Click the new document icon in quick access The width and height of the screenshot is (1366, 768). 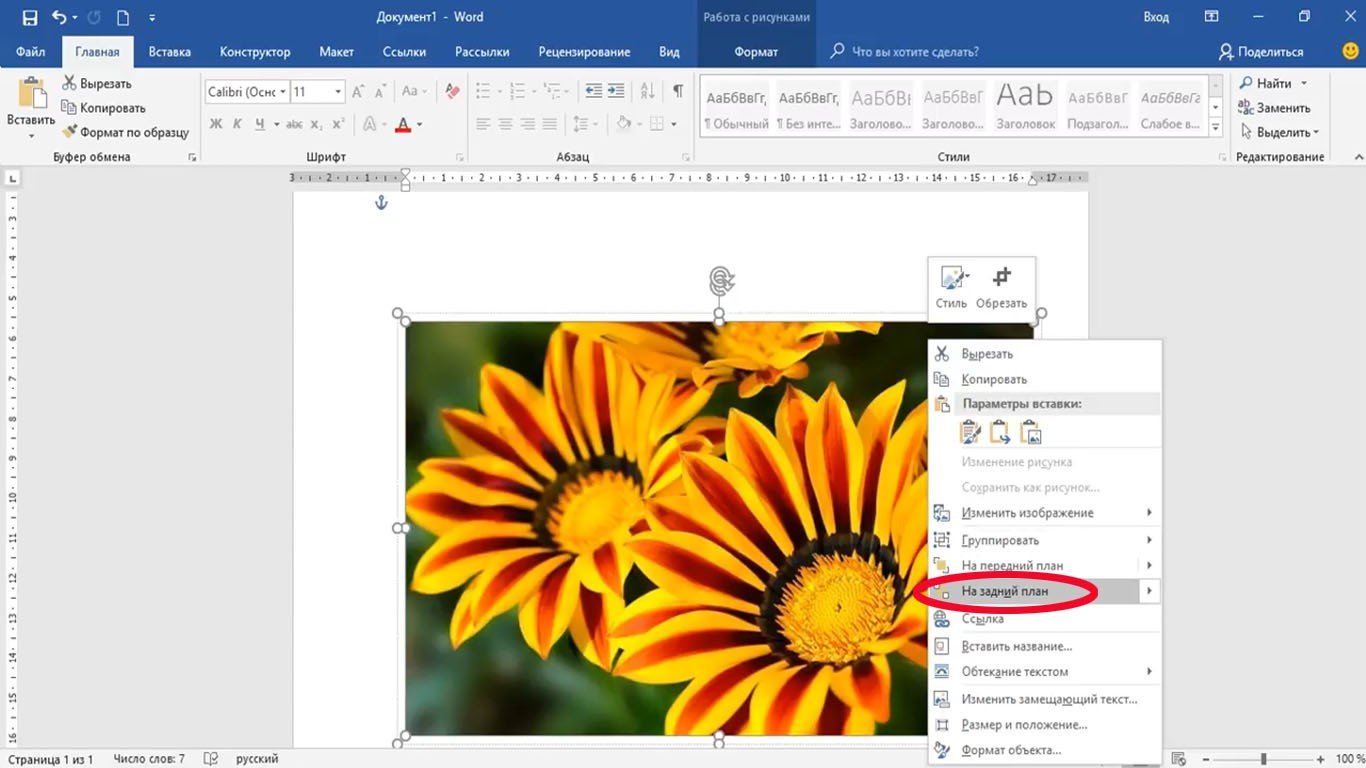tap(122, 17)
